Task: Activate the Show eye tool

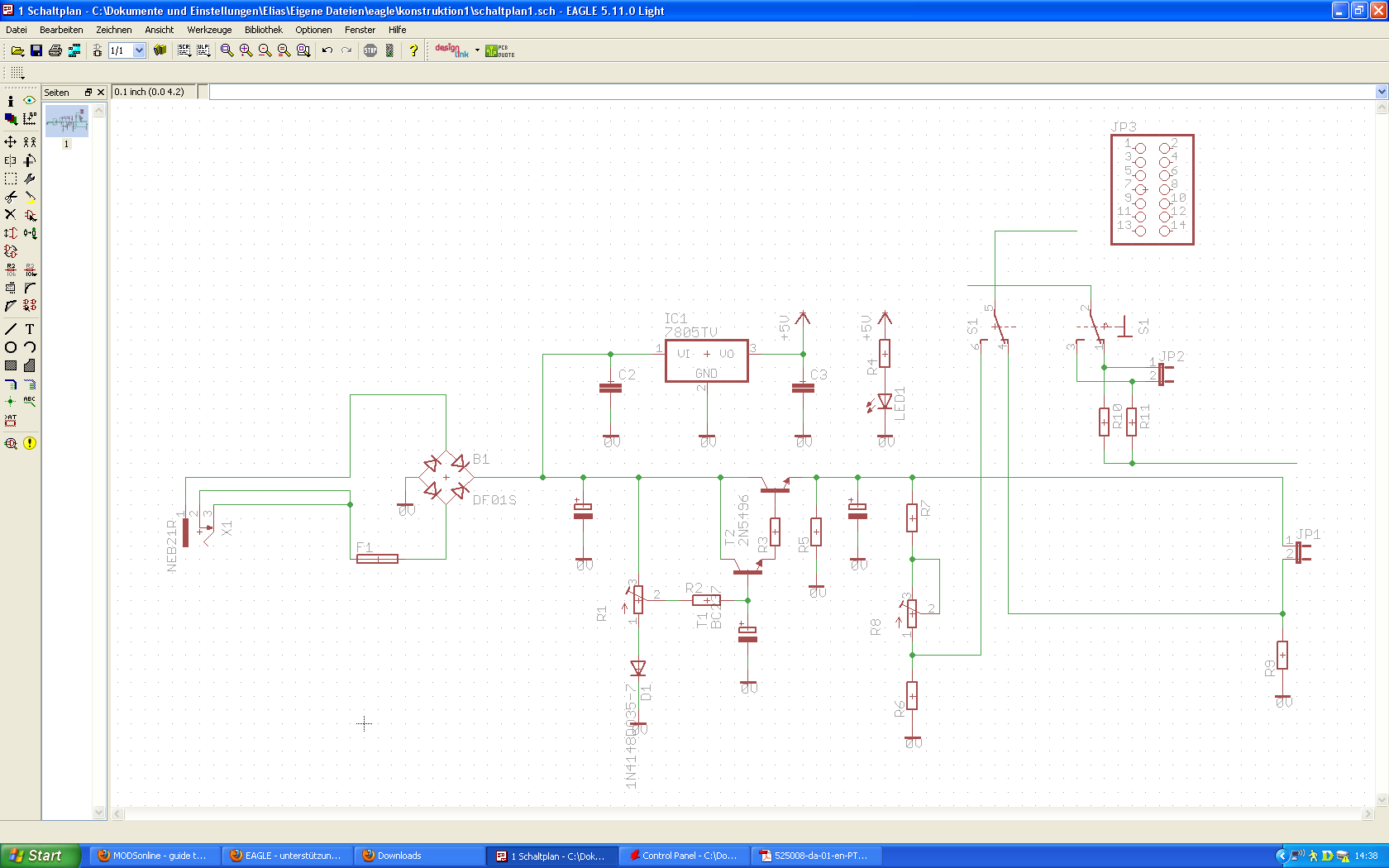Action: pyautogui.click(x=30, y=101)
